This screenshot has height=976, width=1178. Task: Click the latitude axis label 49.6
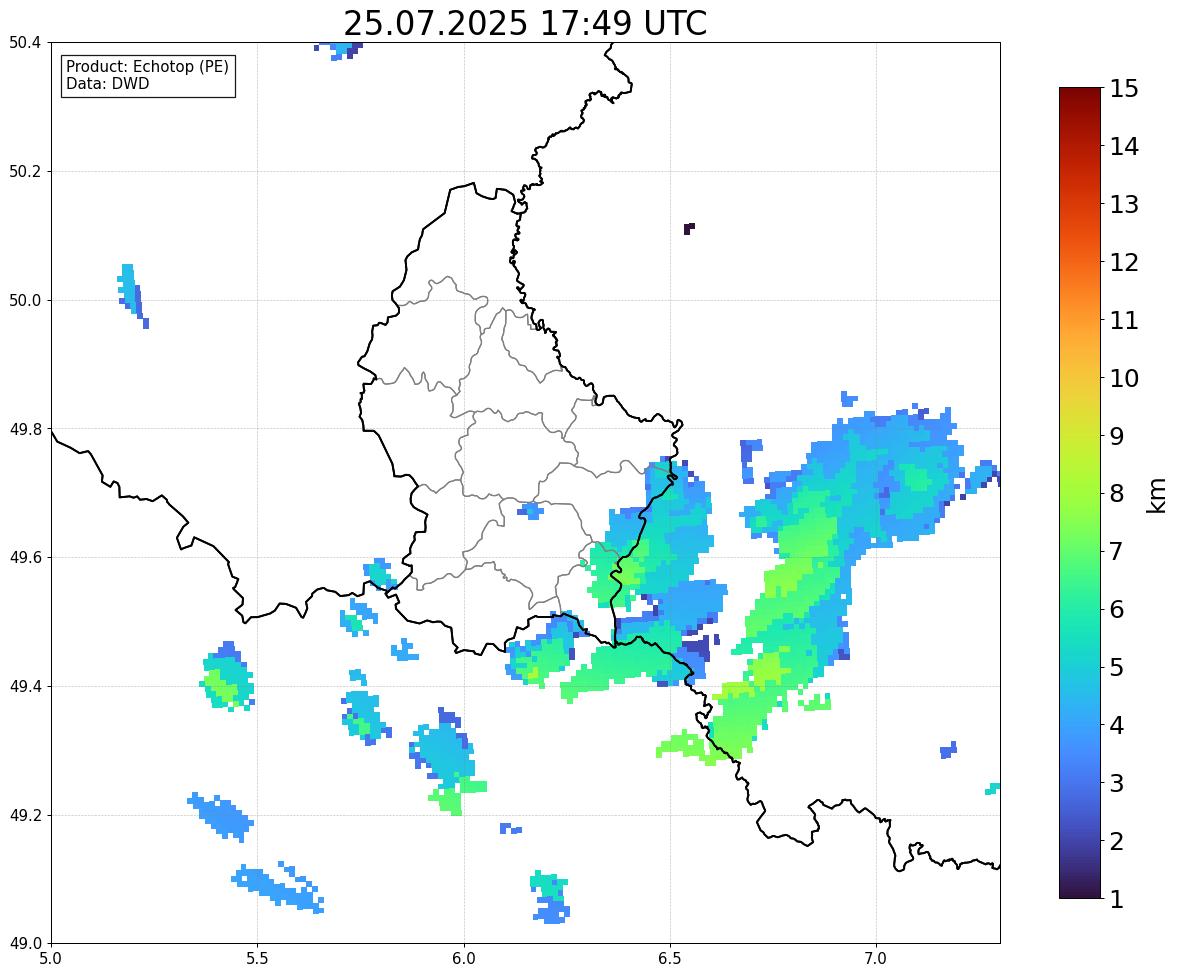[25, 557]
